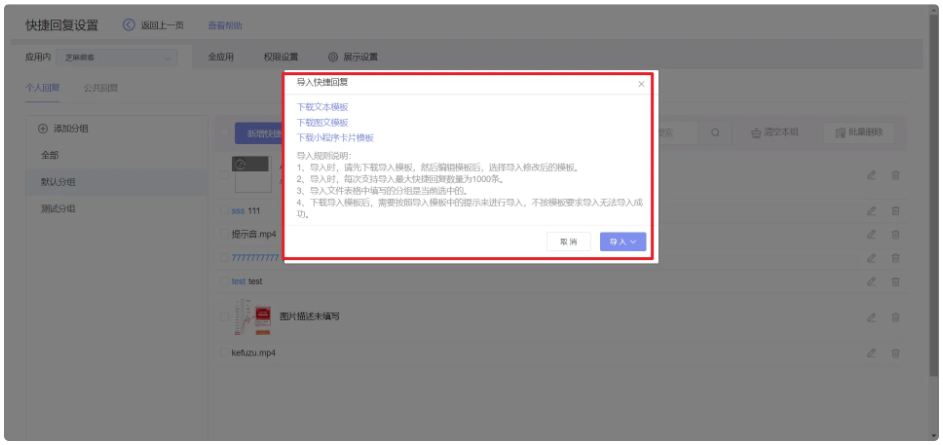The width and height of the screenshot is (943, 445).
Task: Click the 下载图文模板 link
Action: tap(322, 123)
